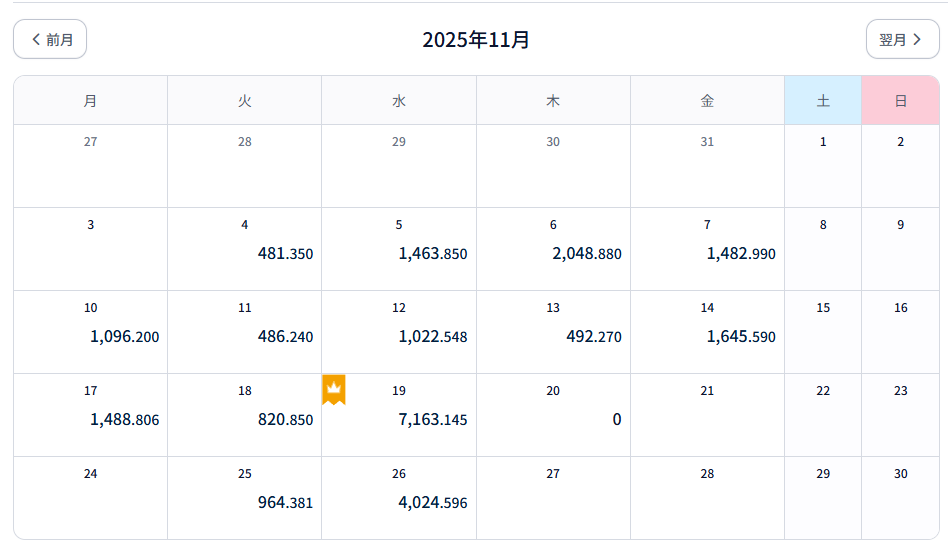Click the 月 Monday column header
The width and height of the screenshot is (948, 547).
(x=91, y=101)
